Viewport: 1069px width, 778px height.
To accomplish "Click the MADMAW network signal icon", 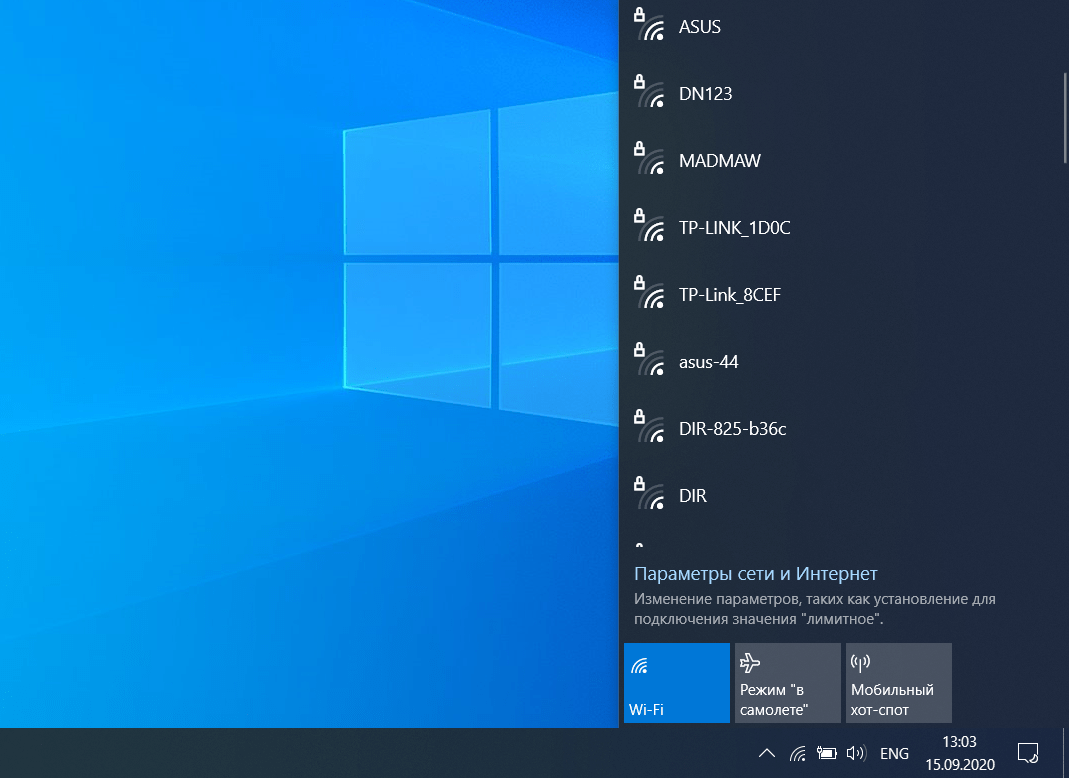I will pyautogui.click(x=649, y=159).
